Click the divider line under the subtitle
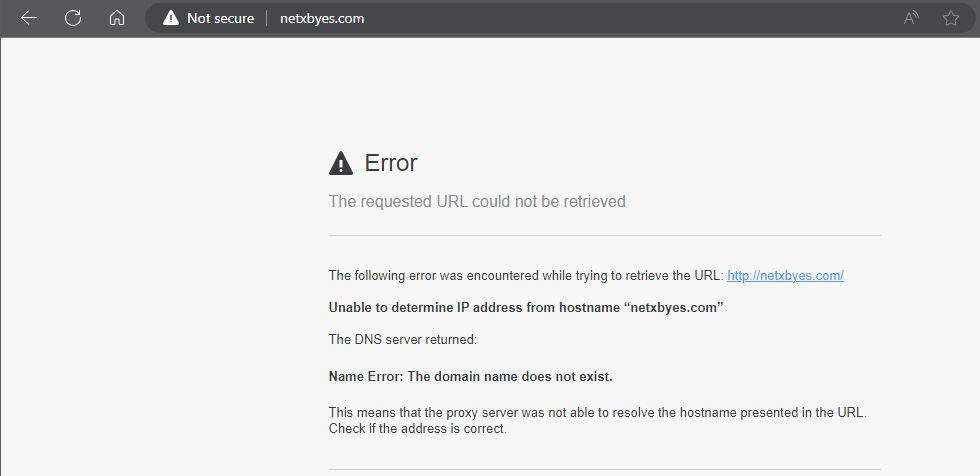 click(x=604, y=236)
